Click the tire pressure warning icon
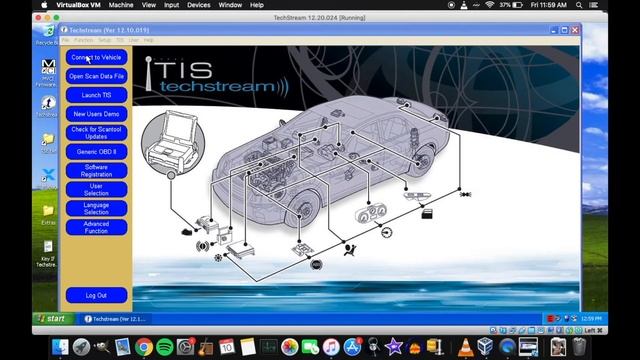The height and width of the screenshot is (360, 640). [202, 246]
